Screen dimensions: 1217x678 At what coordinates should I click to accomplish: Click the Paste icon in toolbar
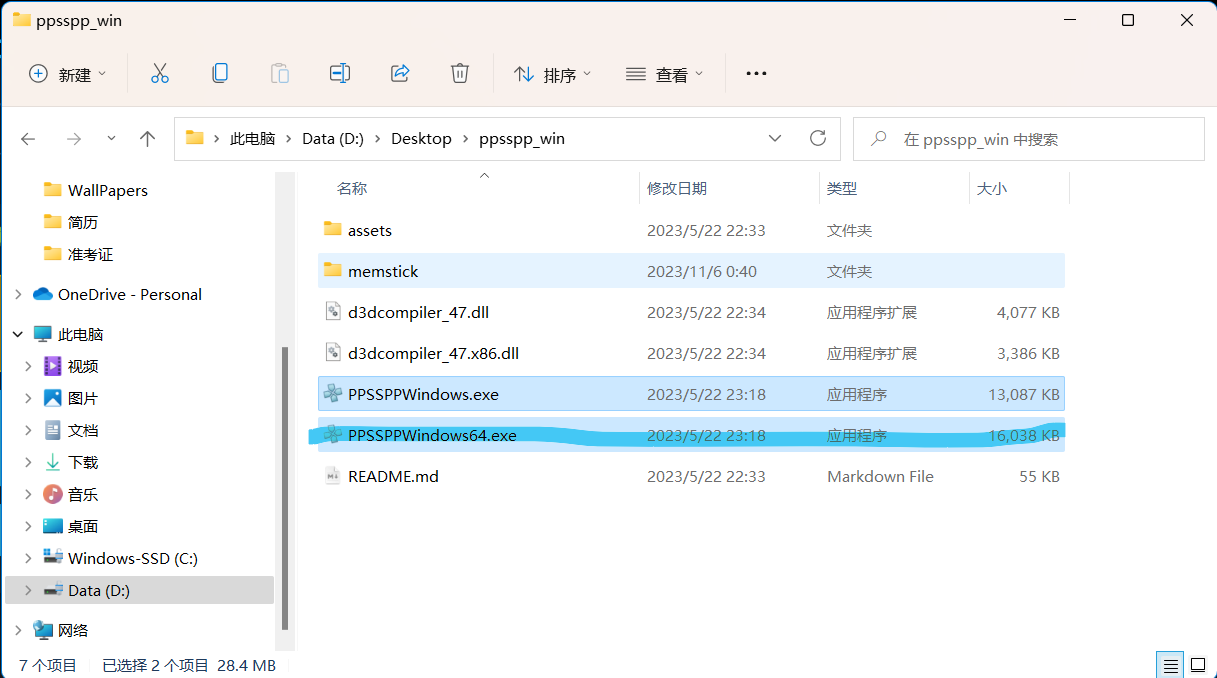click(x=280, y=73)
